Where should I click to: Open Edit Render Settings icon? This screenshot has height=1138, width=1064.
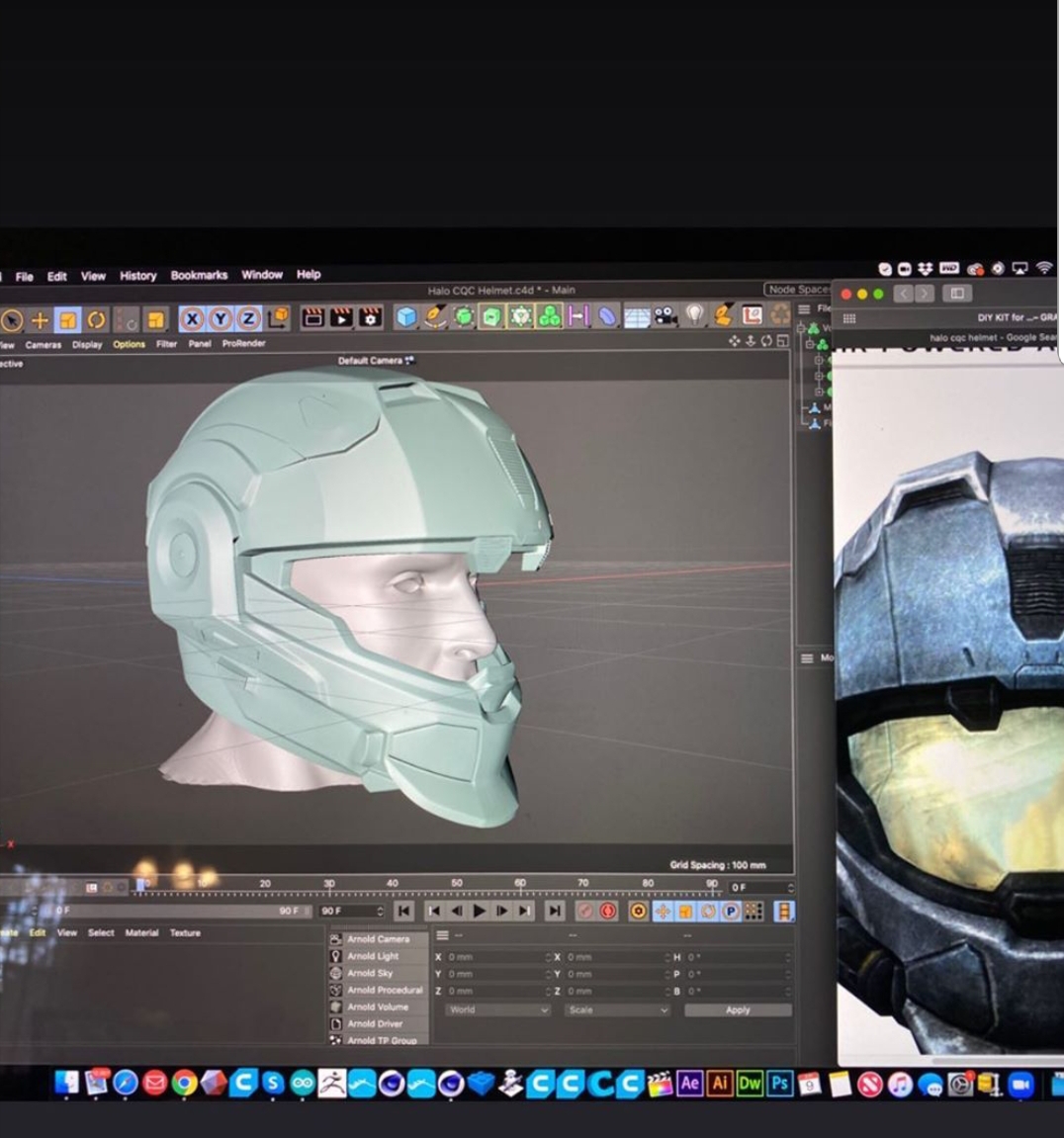tap(370, 318)
